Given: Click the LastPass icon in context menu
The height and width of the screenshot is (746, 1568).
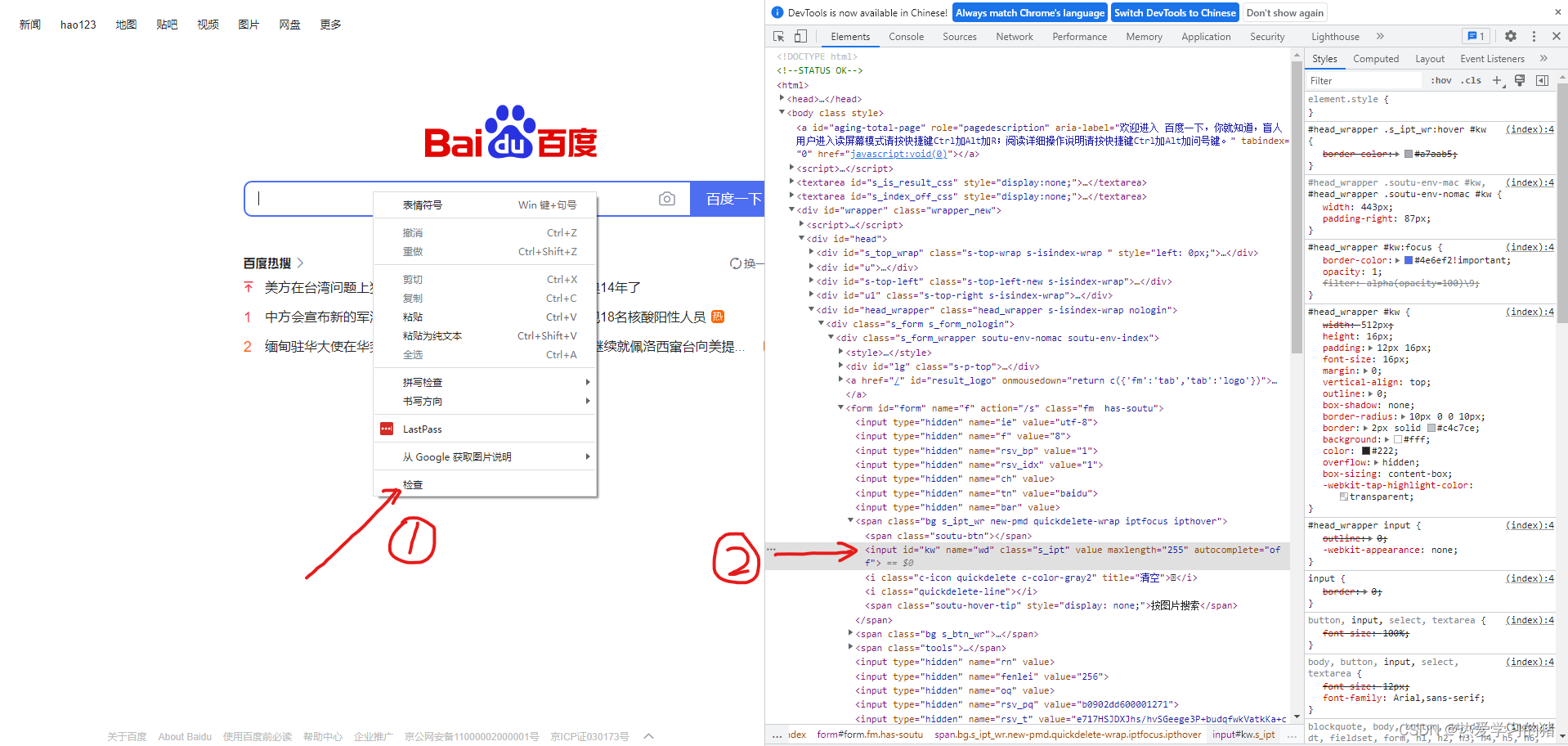Looking at the screenshot, I should 387,429.
